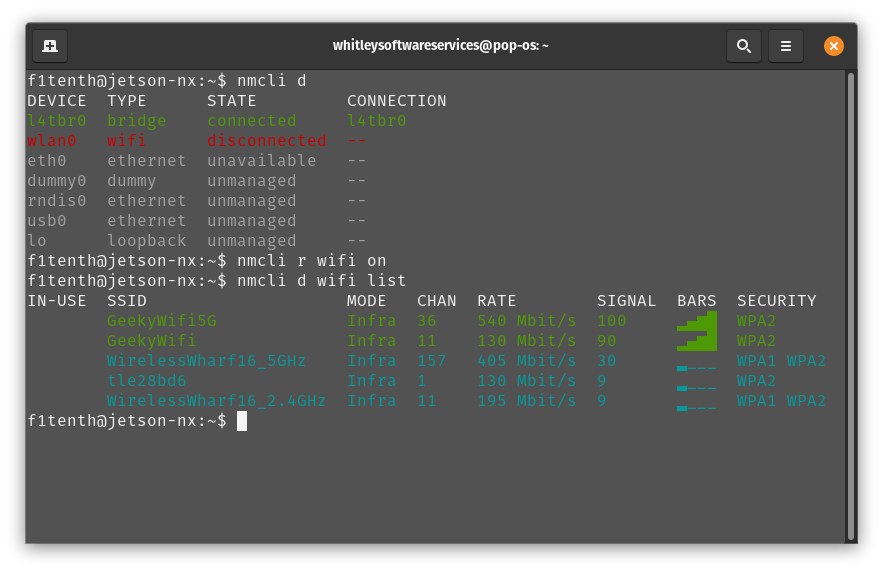Click the signal bars for WirelessWharf16_5GHz

697,368
